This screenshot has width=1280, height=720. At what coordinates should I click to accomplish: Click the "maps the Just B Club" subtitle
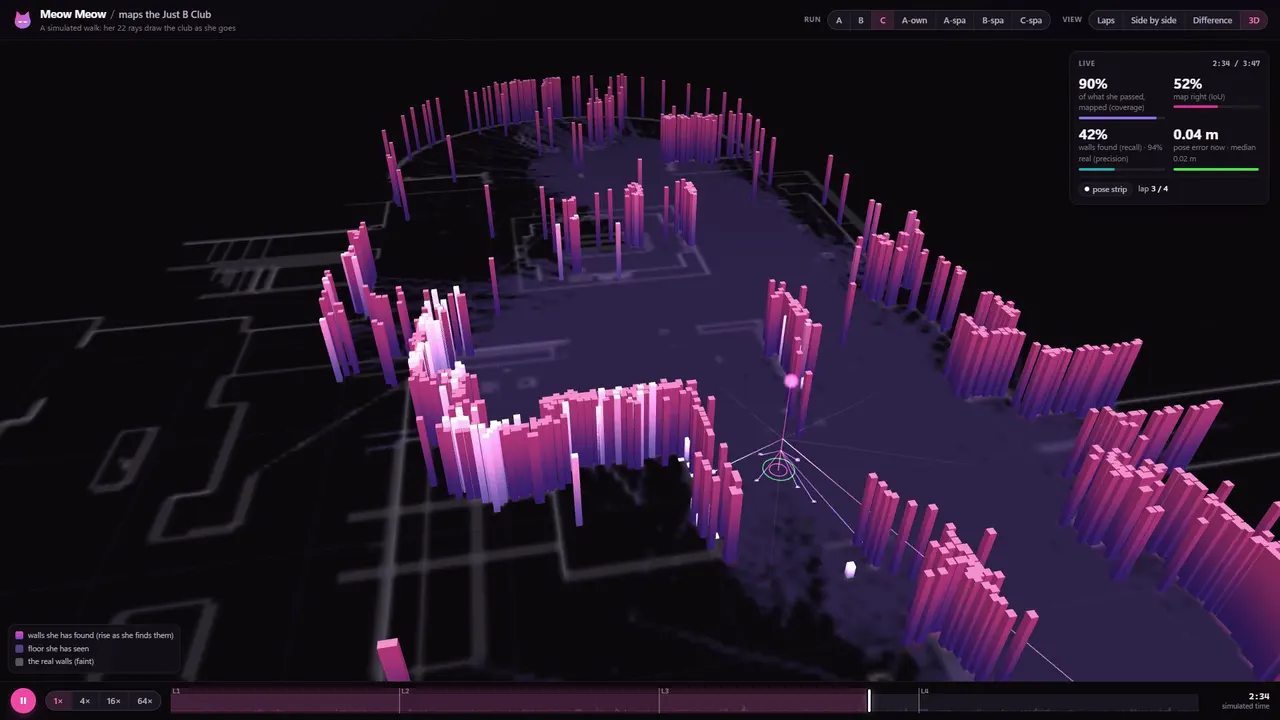tap(165, 14)
